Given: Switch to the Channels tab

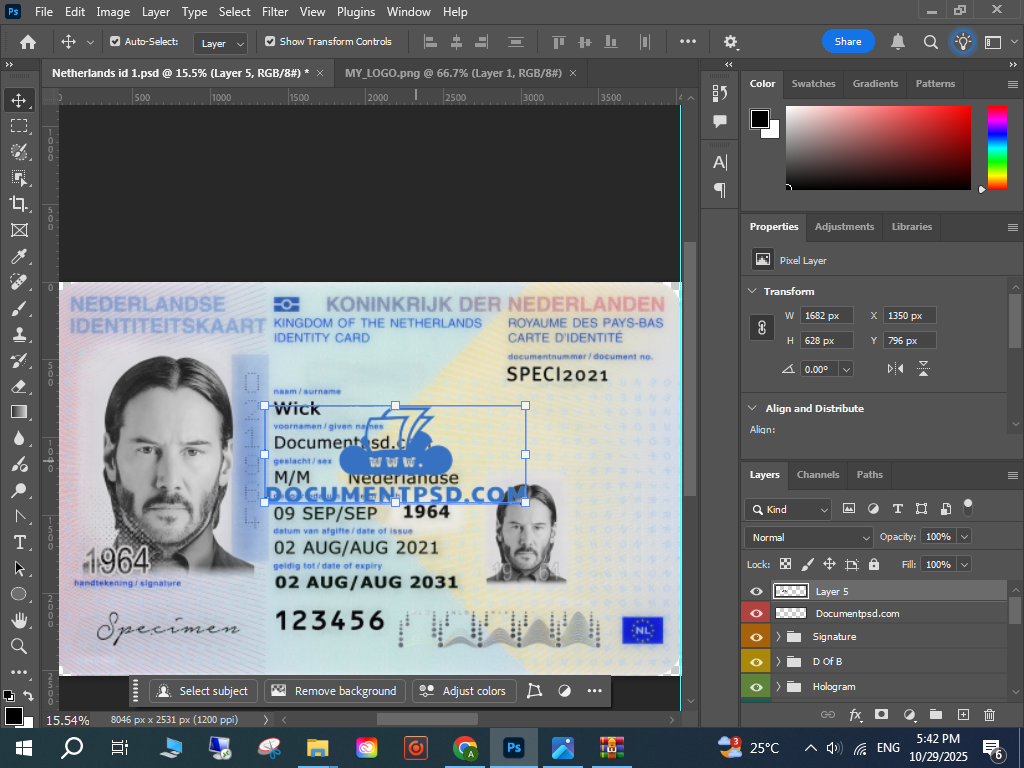Looking at the screenshot, I should 817,474.
